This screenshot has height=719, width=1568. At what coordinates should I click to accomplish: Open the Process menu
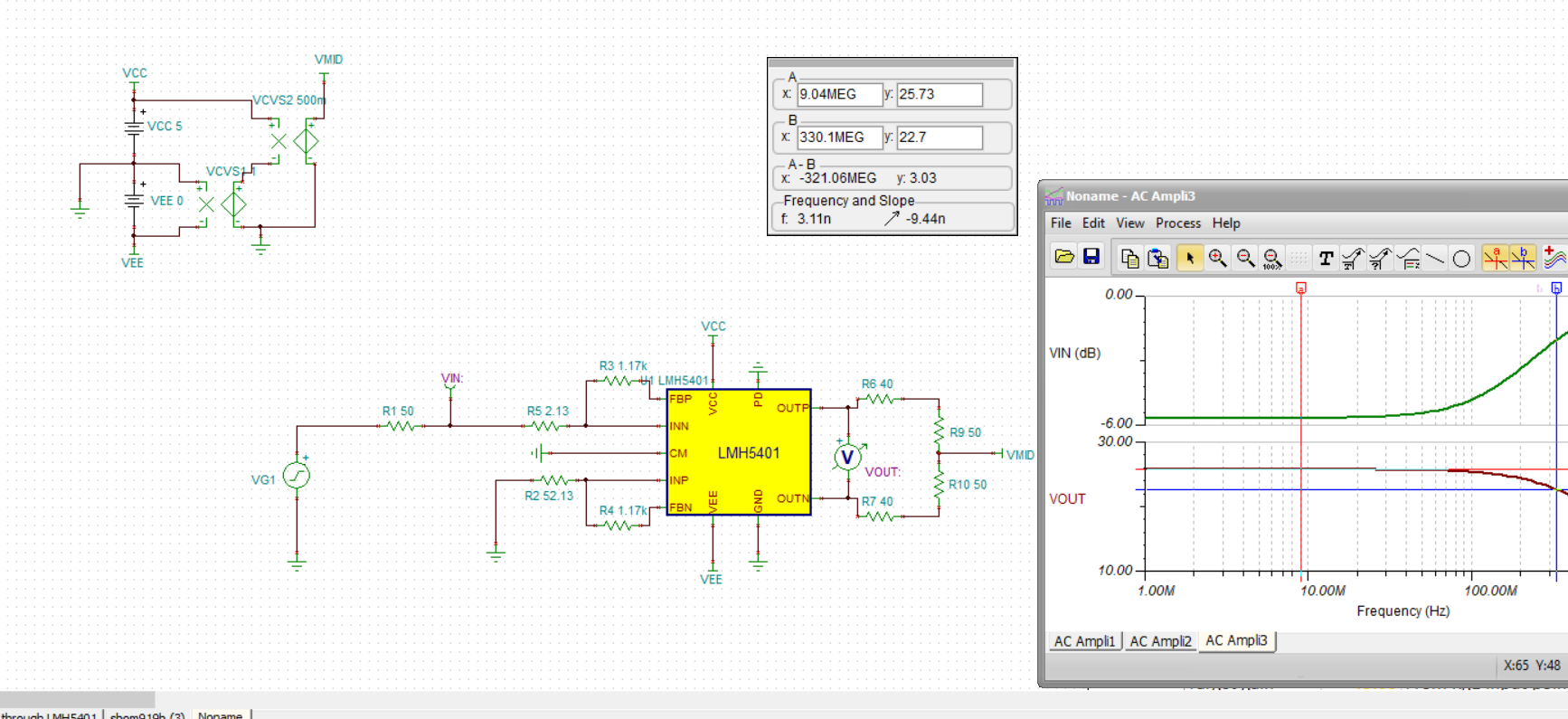pos(1178,223)
